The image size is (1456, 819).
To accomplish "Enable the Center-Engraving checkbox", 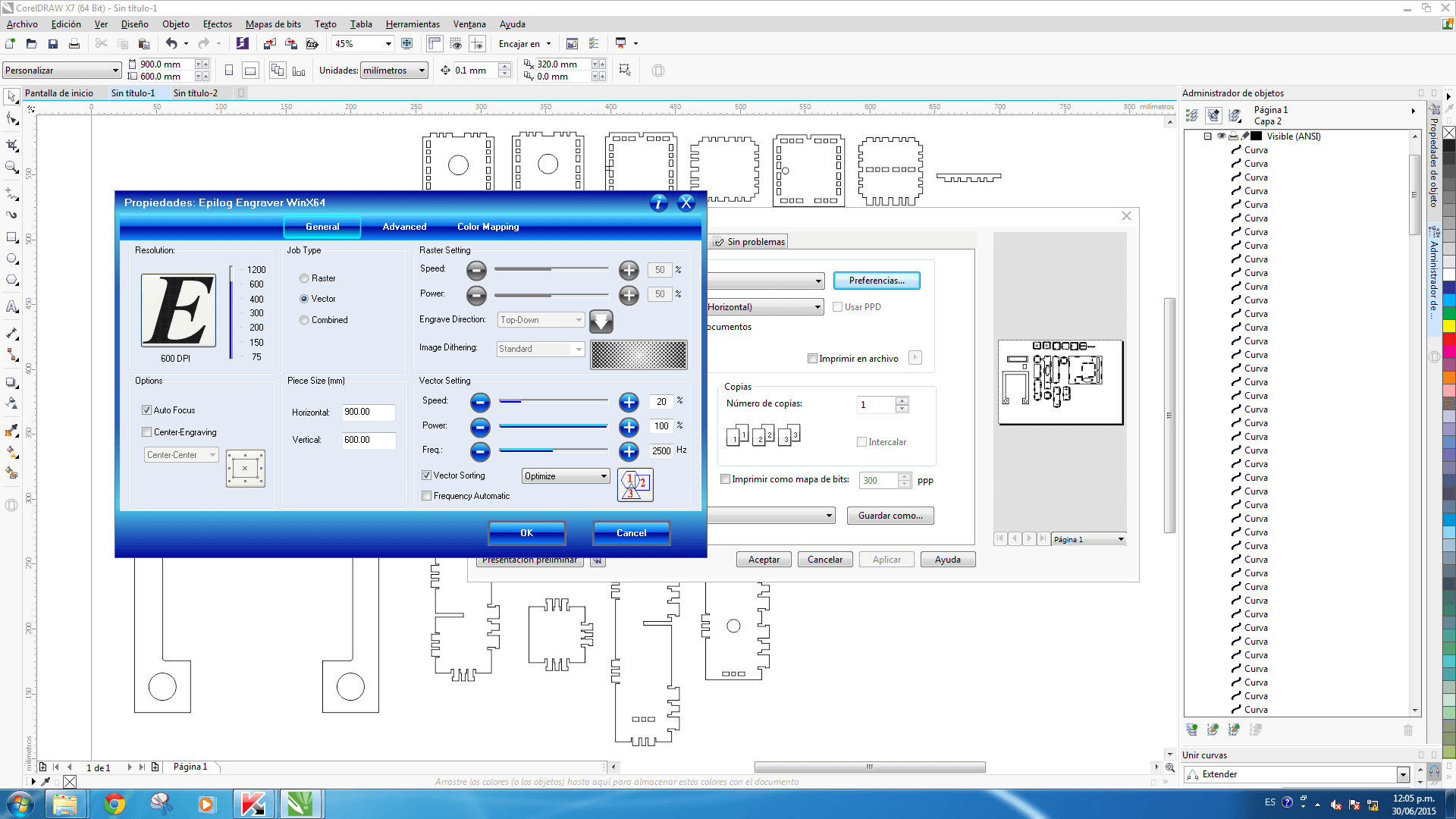I will click(x=146, y=432).
